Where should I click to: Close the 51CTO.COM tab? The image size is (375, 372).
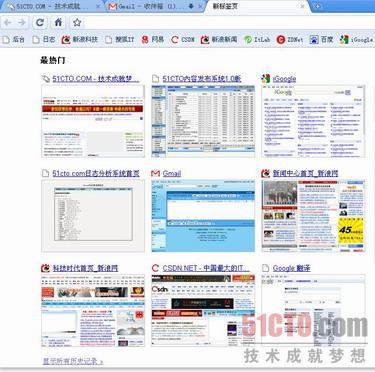coord(98,6)
